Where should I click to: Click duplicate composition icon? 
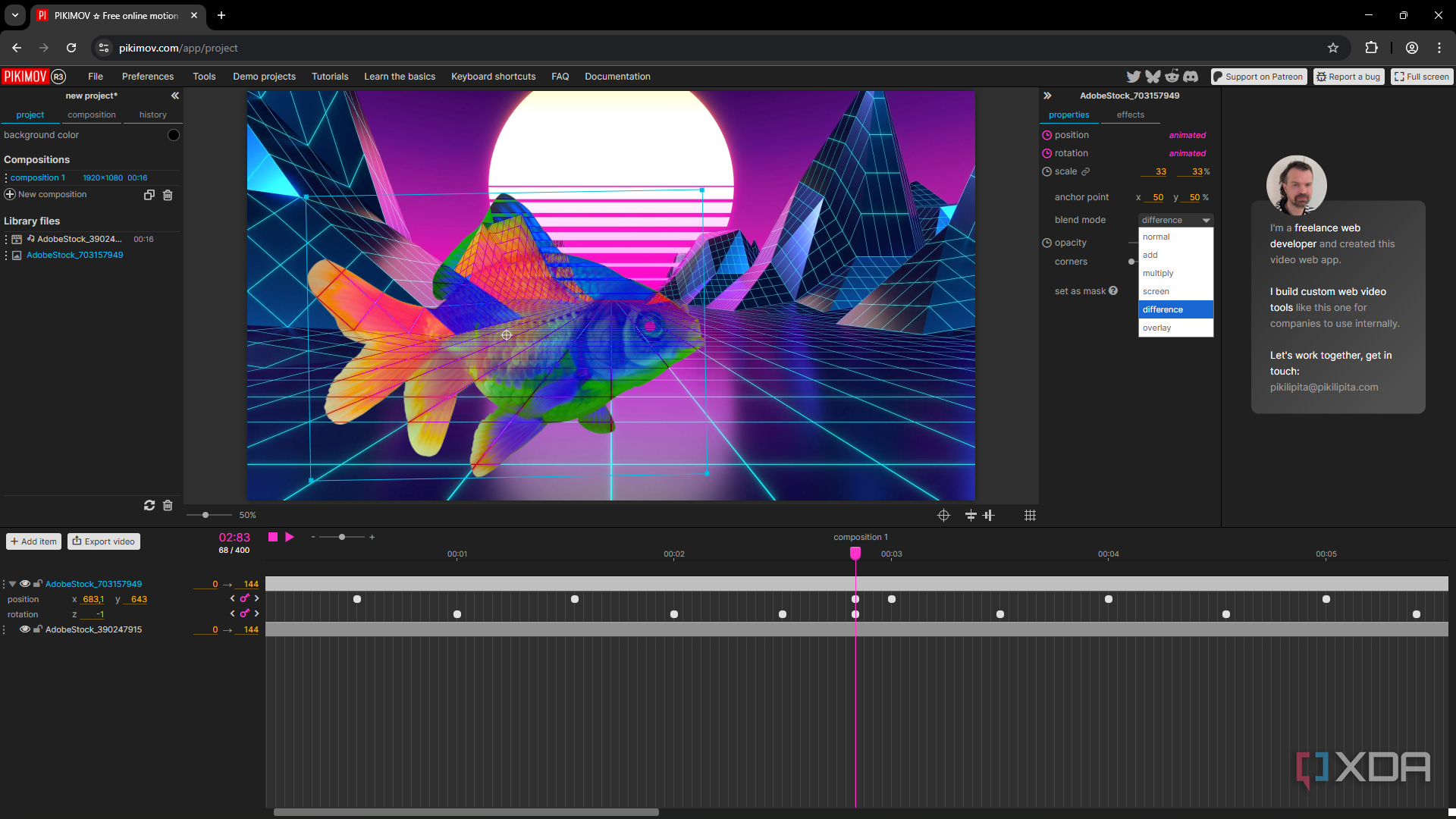(x=149, y=195)
